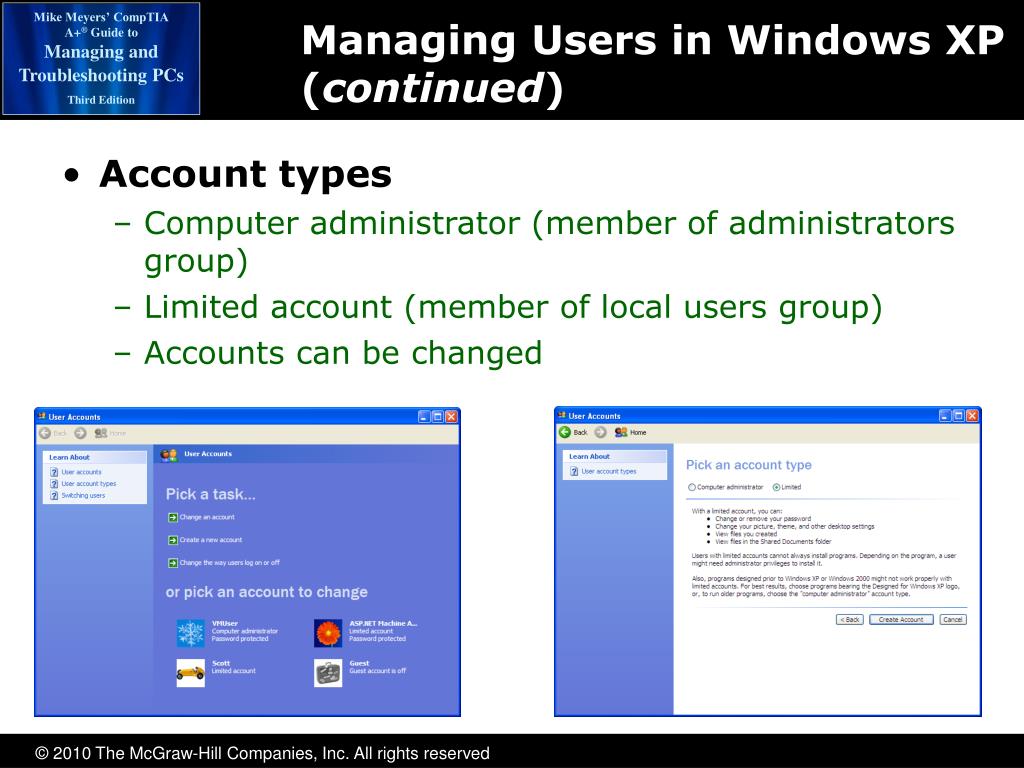Click 'Learn About' header in left window
Viewport: 1024px width, 768px height.
click(69, 457)
